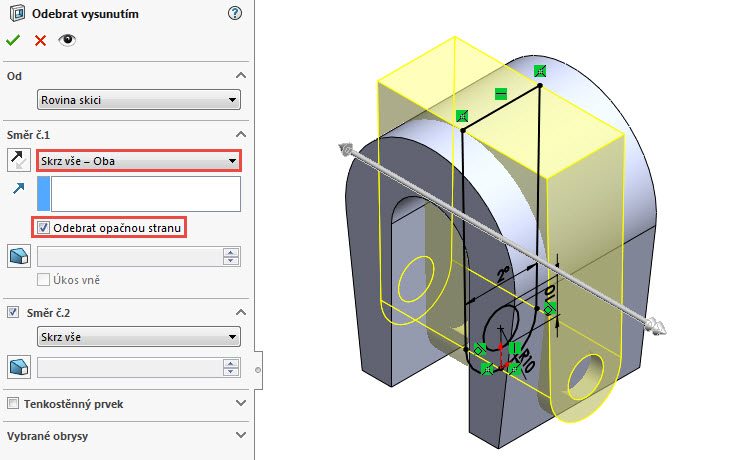Click the Směr č.1 draft angle field
This screenshot has width=750, height=460.
[x=130, y=257]
